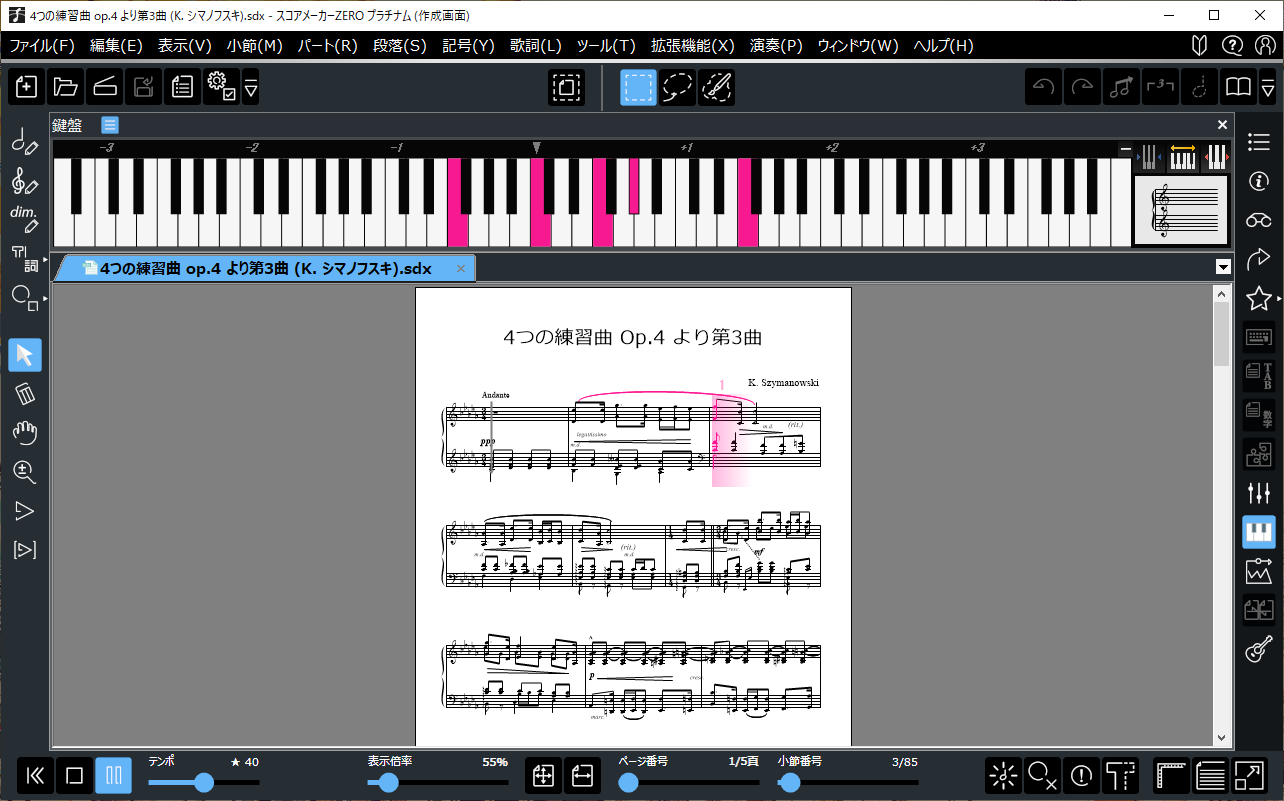Click the page frame selection icon
The image size is (1284, 801).
tap(567, 88)
